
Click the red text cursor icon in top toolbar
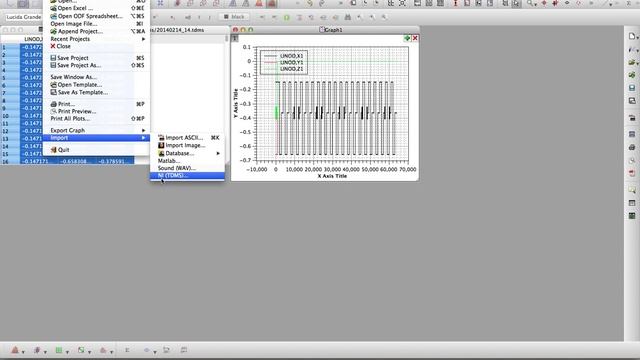(x=456, y=3)
